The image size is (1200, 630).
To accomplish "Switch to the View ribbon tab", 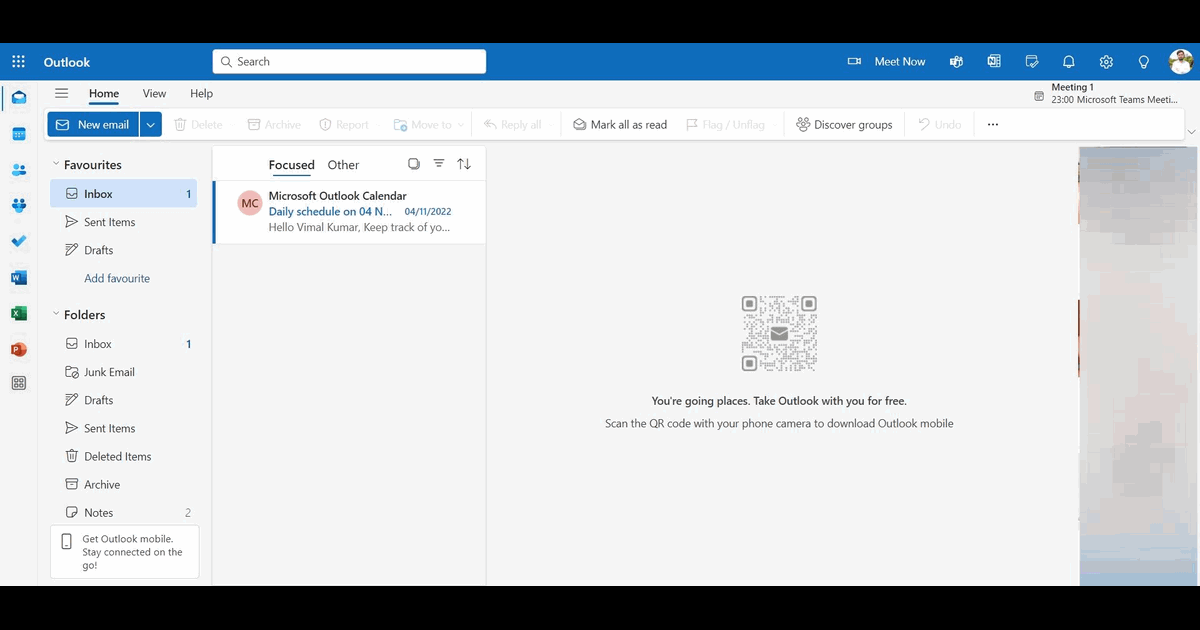I will [154, 94].
